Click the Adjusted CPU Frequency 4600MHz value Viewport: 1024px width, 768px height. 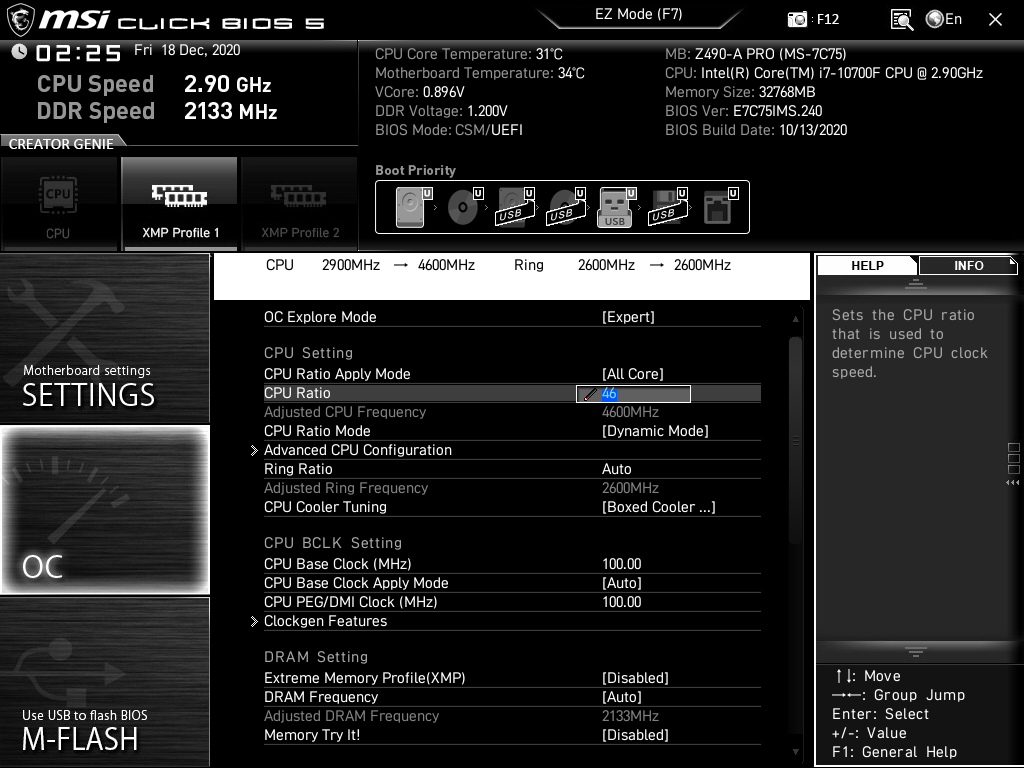pyautogui.click(x=630, y=412)
